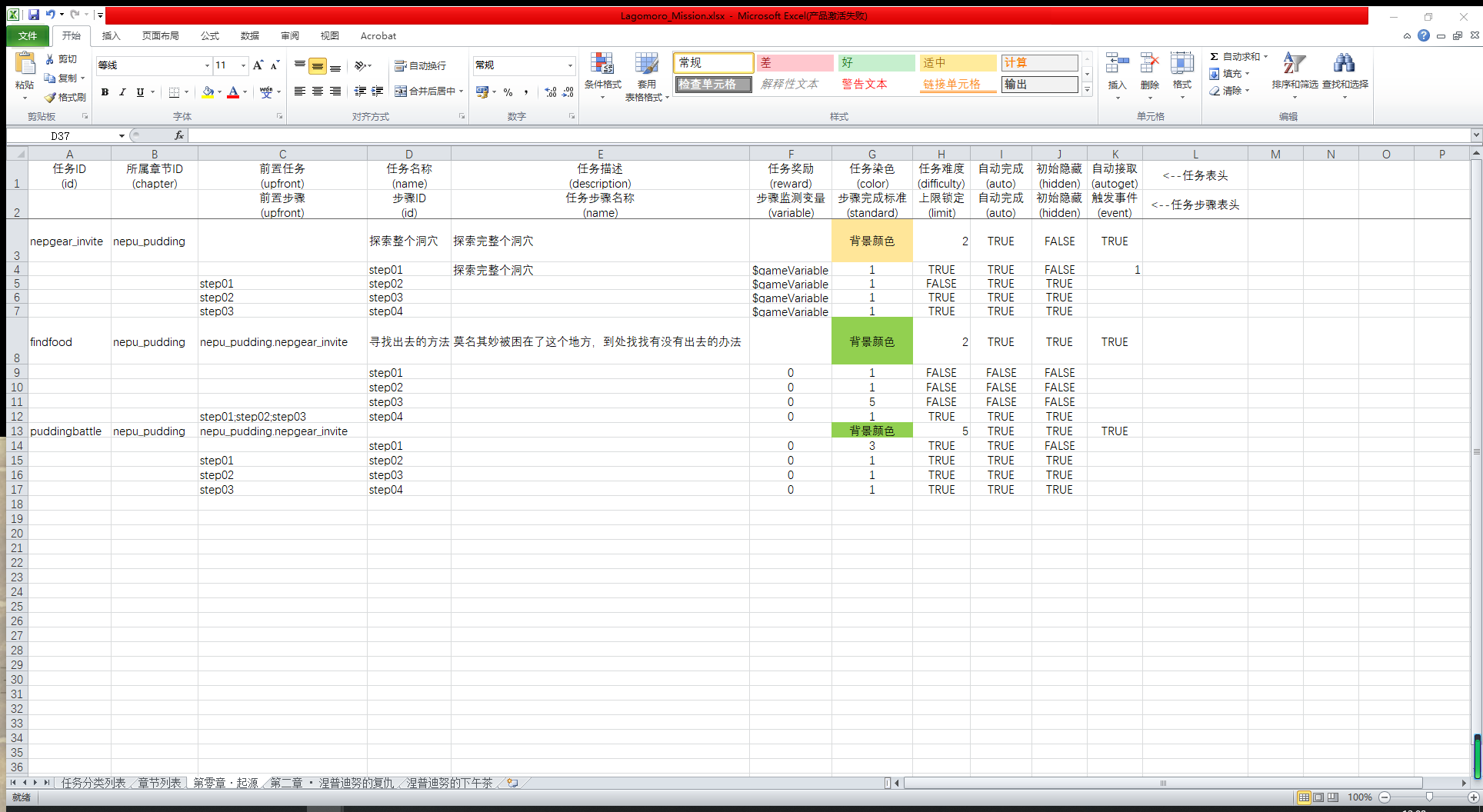Image resolution: width=1483 pixels, height=812 pixels.
Task: Open the 文件 (File) tab
Action: click(x=28, y=36)
